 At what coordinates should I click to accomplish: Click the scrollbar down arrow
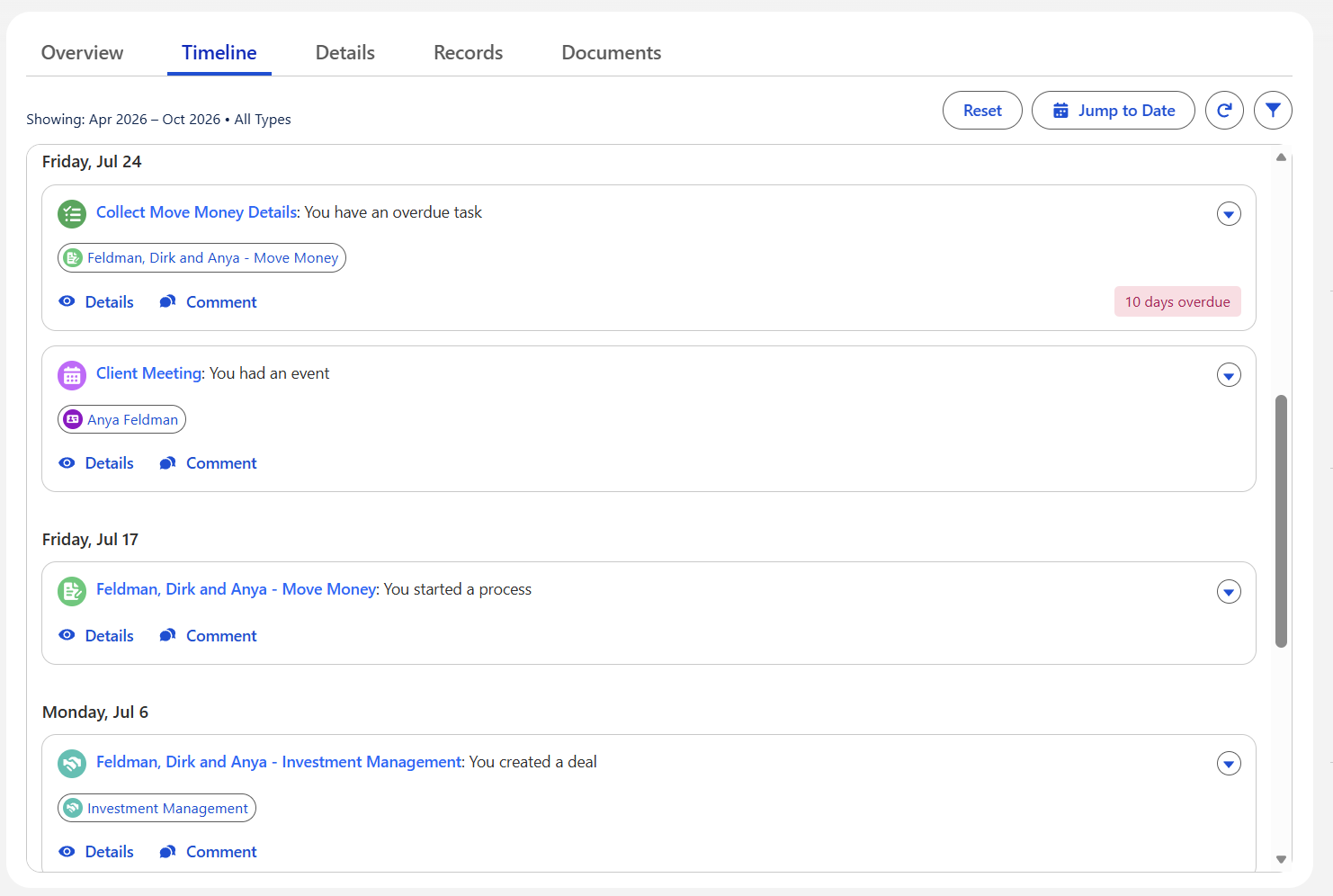(1281, 859)
